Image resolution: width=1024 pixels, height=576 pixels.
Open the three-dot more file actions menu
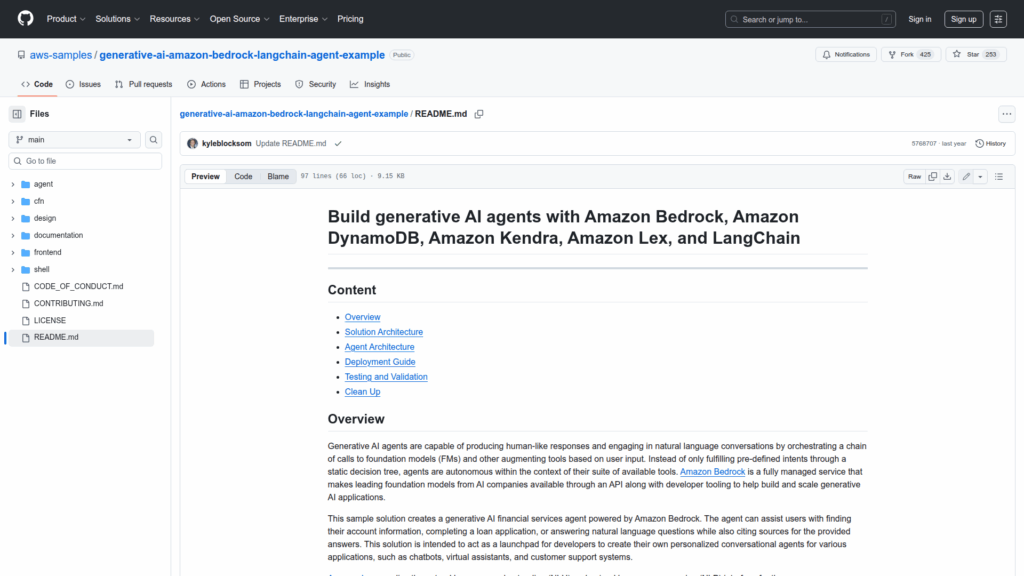[x=1006, y=114]
